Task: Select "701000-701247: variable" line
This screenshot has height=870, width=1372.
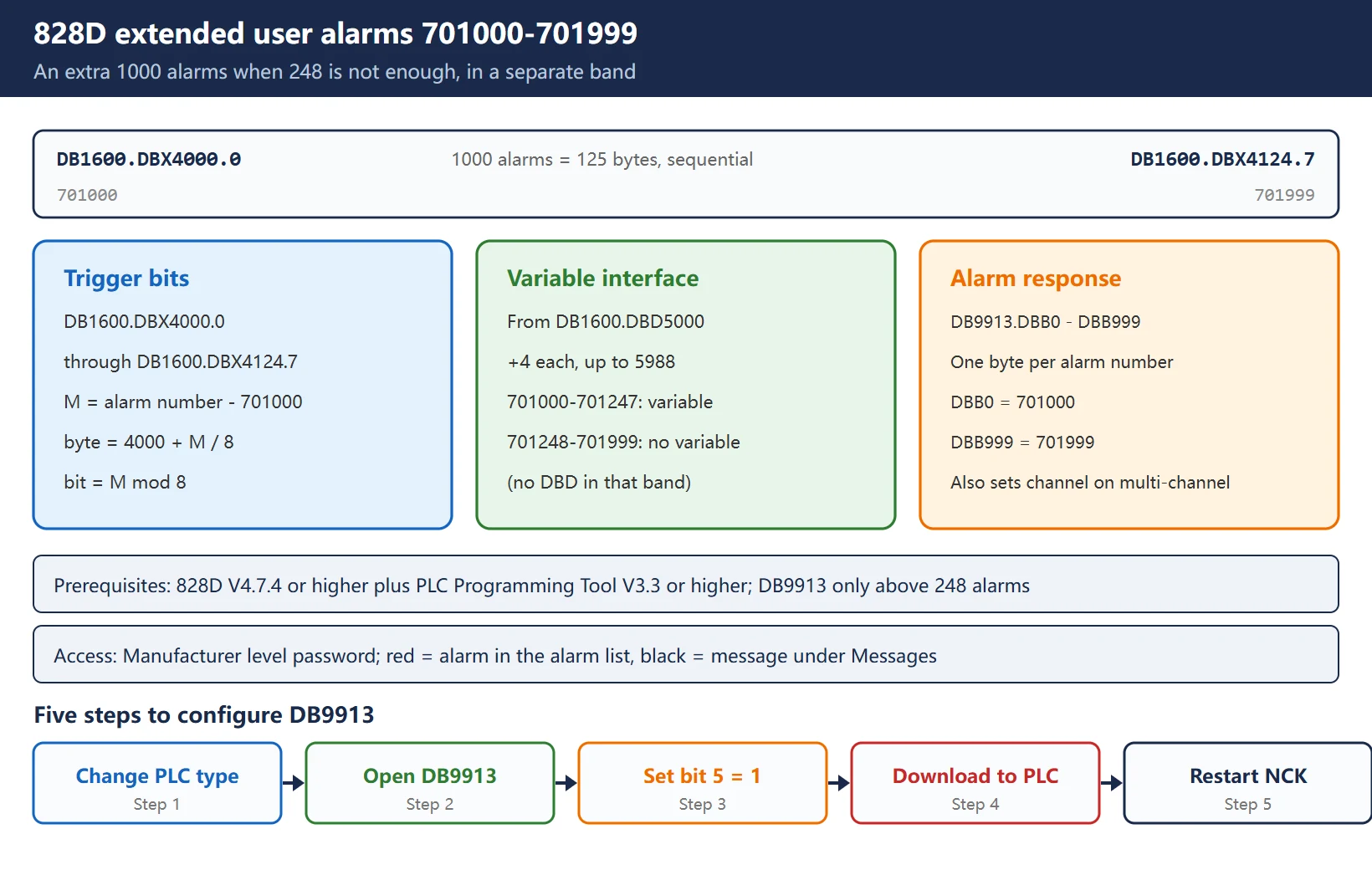Action: [610, 402]
